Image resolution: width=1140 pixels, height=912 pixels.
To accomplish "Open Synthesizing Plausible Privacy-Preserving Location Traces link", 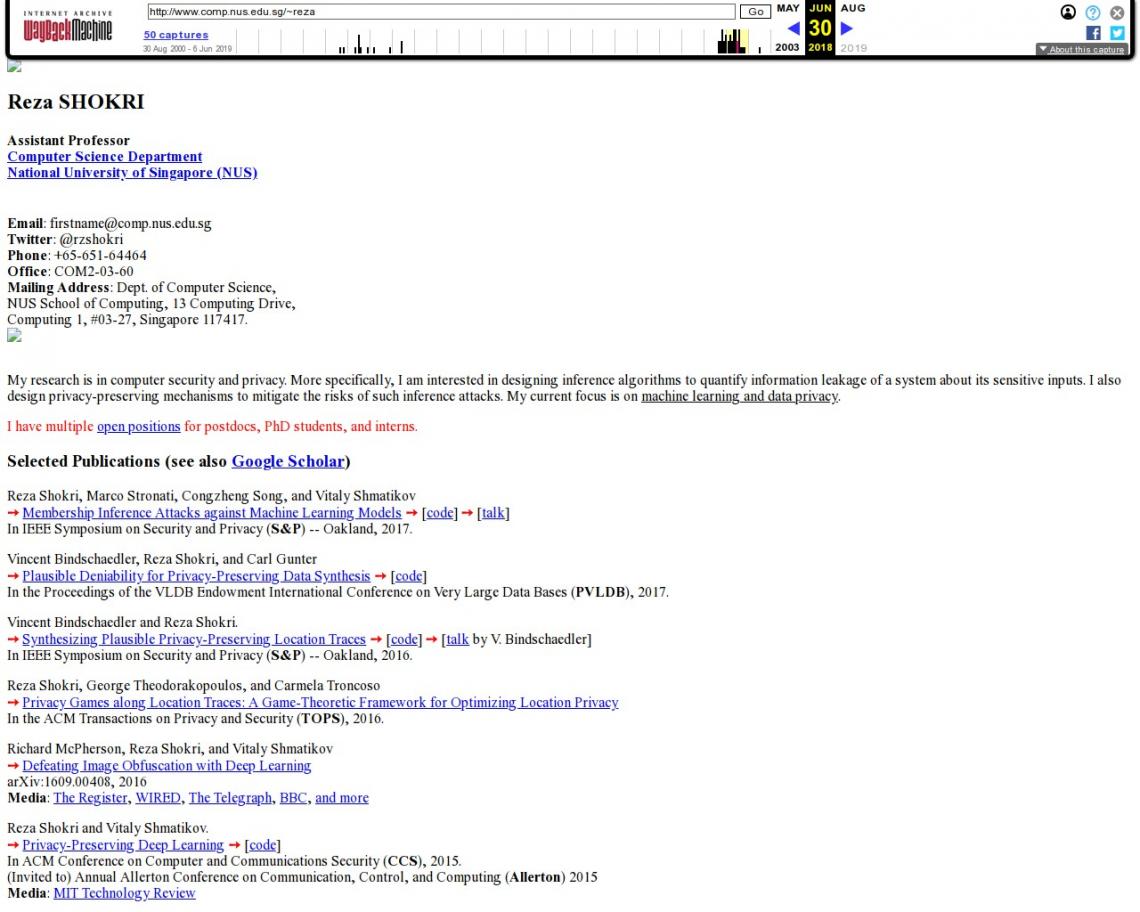I will [194, 639].
